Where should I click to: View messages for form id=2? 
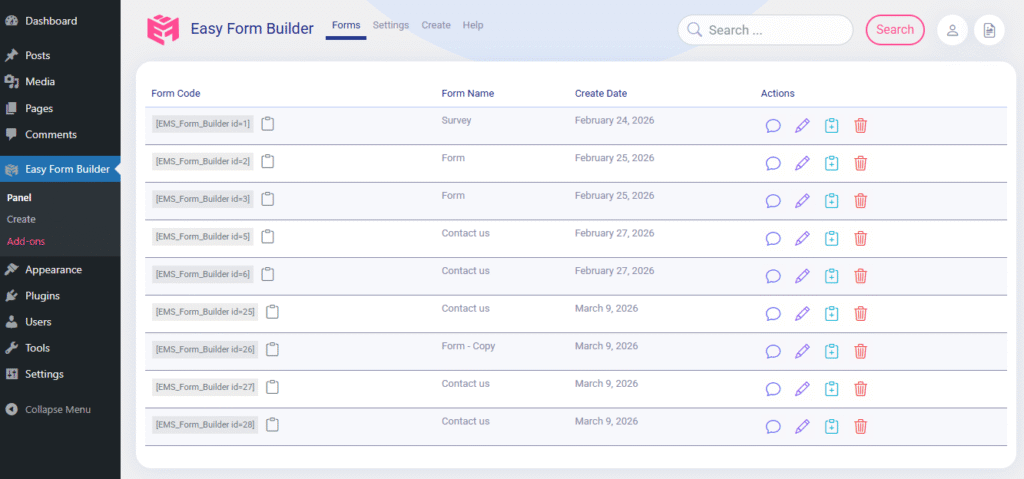click(x=773, y=163)
